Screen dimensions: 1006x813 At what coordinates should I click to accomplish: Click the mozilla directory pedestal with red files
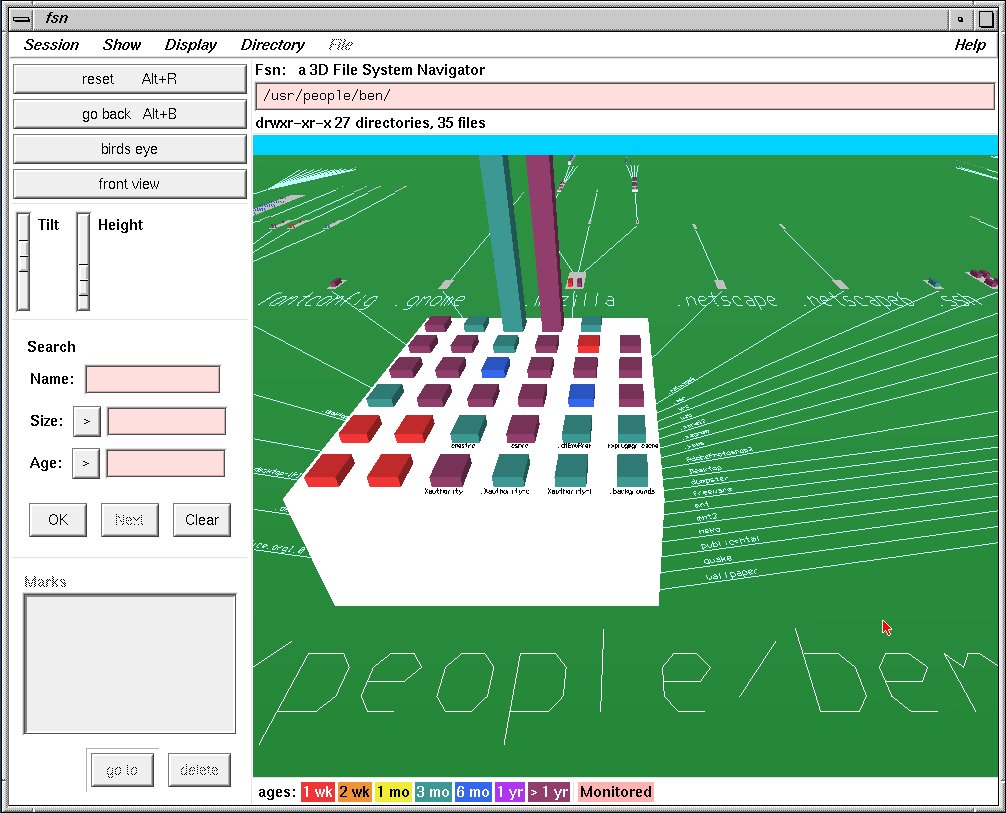click(x=575, y=279)
